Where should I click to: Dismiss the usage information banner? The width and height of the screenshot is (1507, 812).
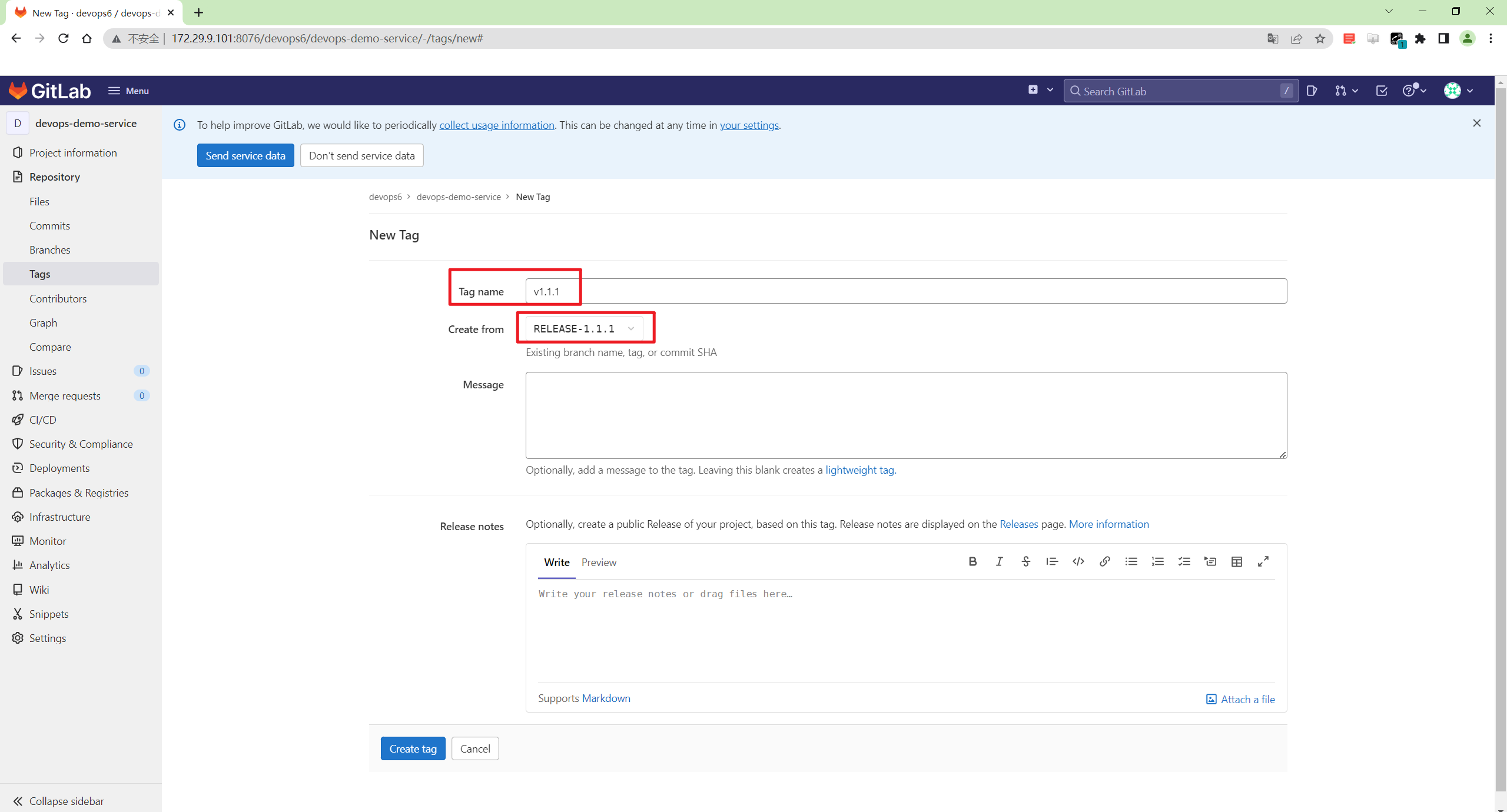[x=1476, y=123]
